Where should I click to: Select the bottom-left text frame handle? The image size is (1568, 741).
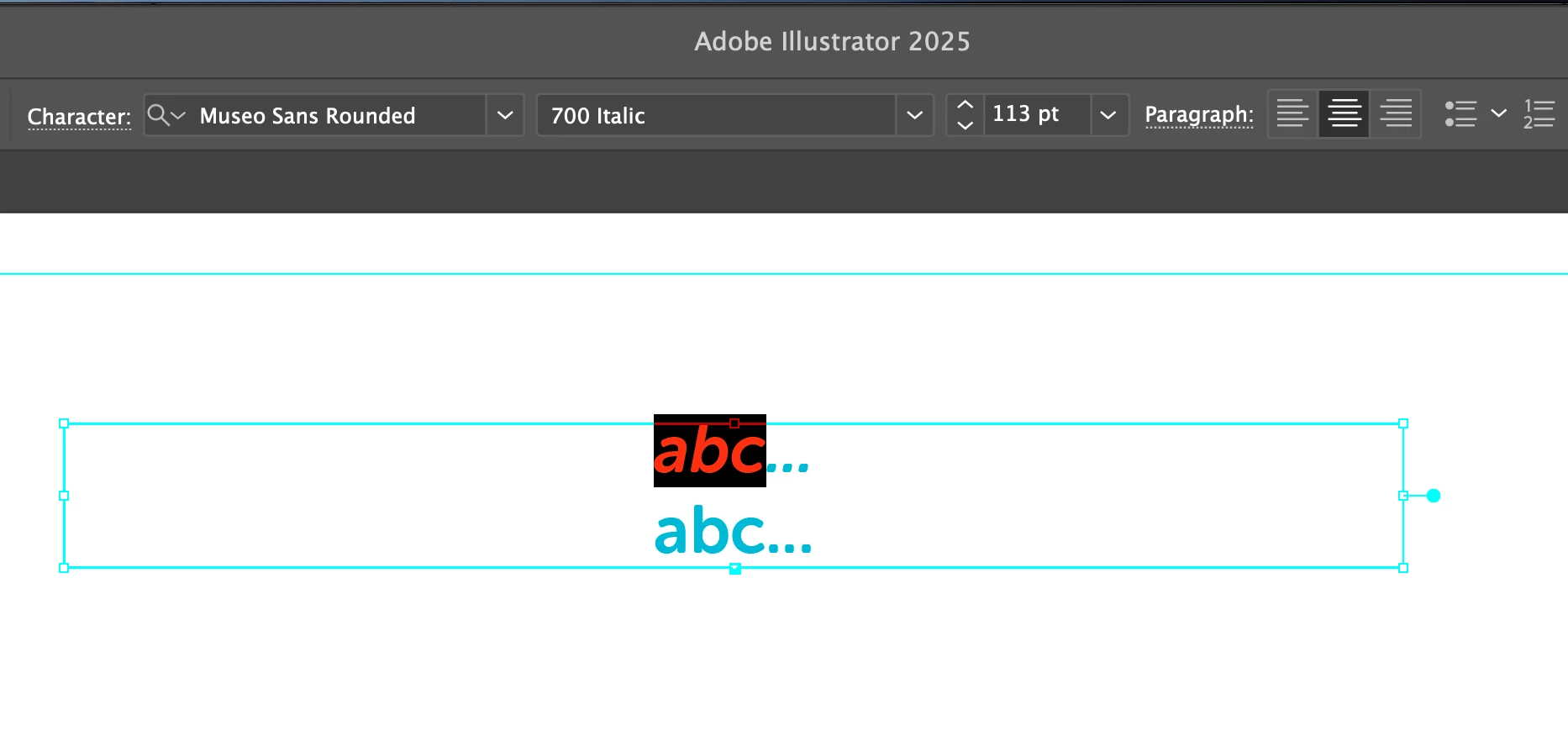pyautogui.click(x=64, y=568)
